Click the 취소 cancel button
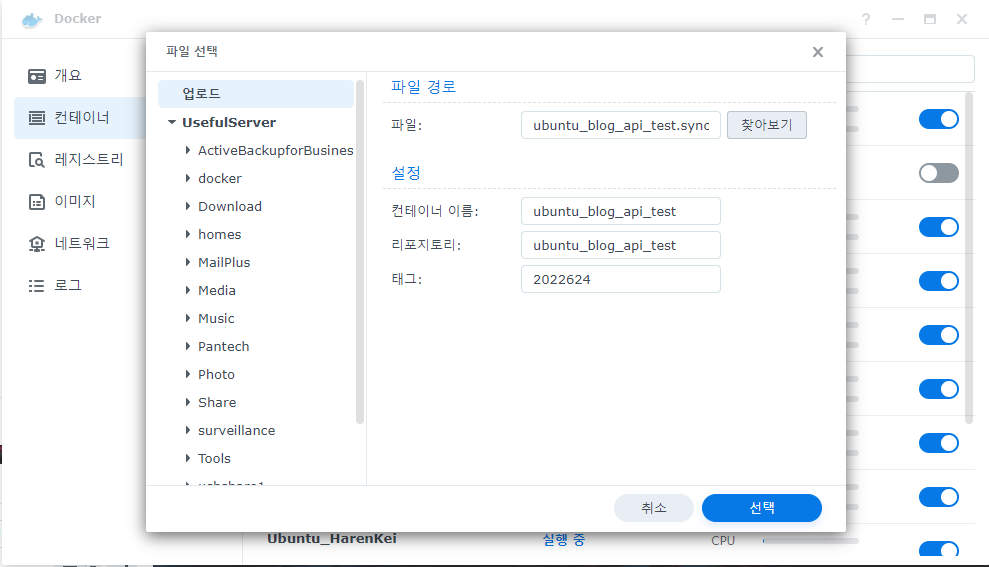989x567 pixels. point(653,508)
